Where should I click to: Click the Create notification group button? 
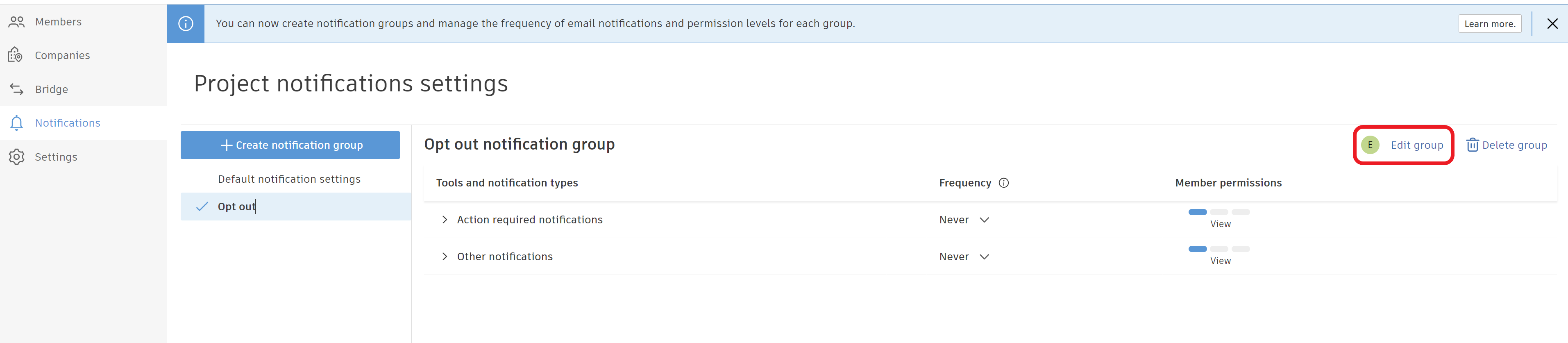click(x=290, y=145)
